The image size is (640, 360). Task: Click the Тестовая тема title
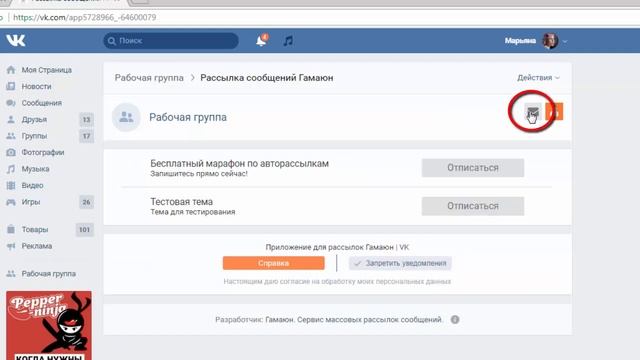(x=181, y=202)
